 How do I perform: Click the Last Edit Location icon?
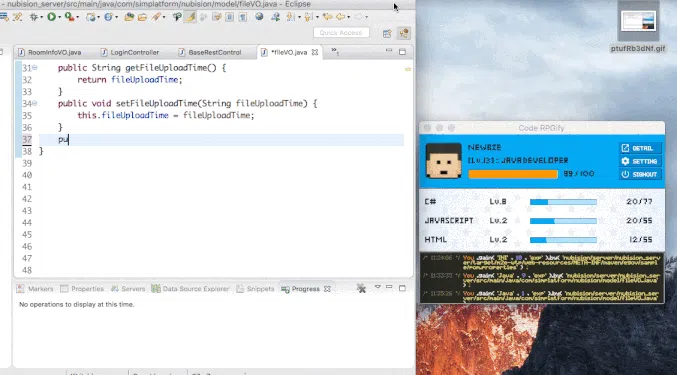[x=328, y=17]
